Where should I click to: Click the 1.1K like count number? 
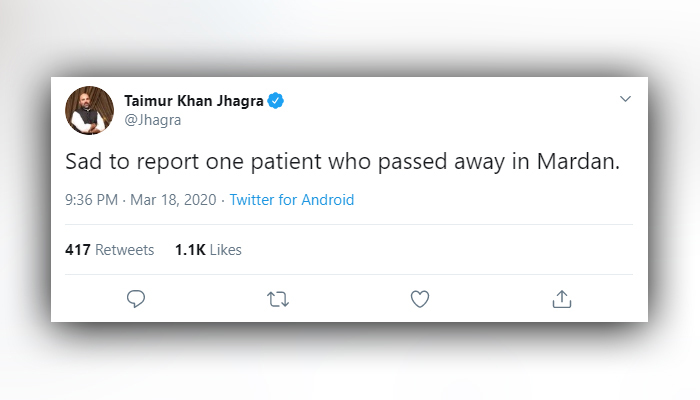190,250
